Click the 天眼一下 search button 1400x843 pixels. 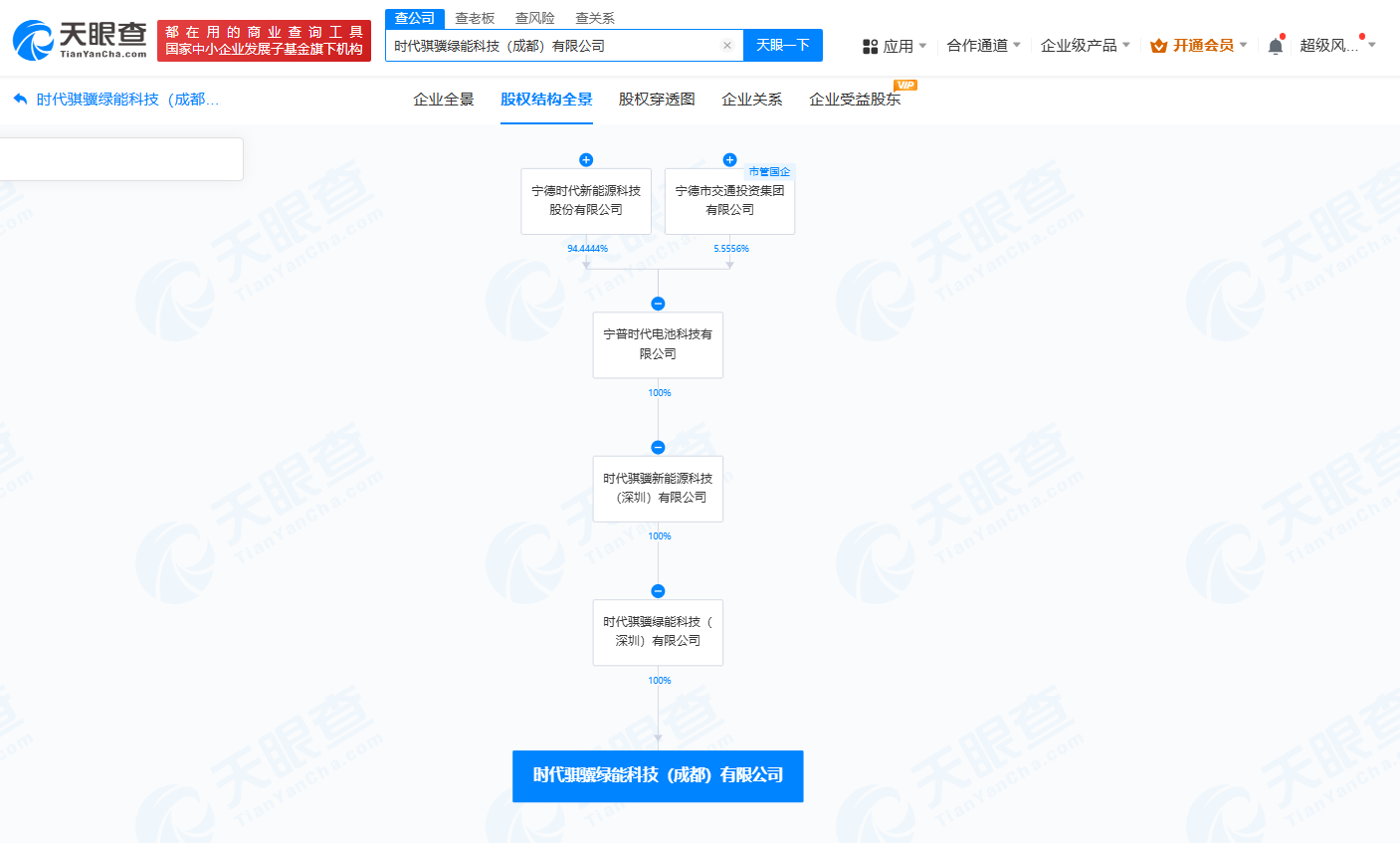pos(783,46)
